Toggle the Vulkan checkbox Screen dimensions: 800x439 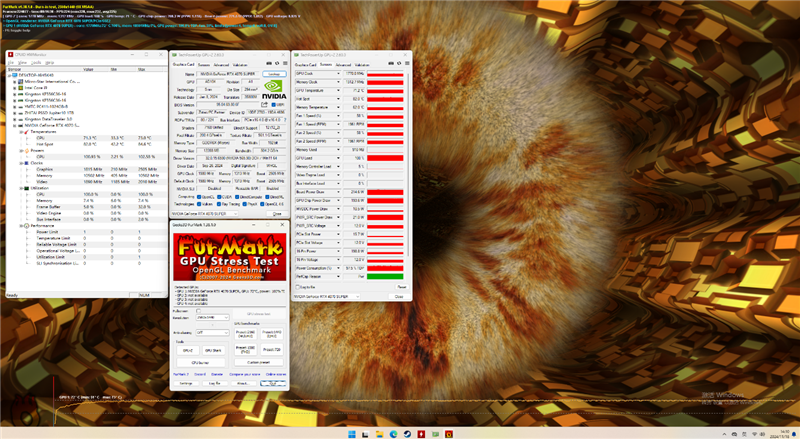[199, 204]
